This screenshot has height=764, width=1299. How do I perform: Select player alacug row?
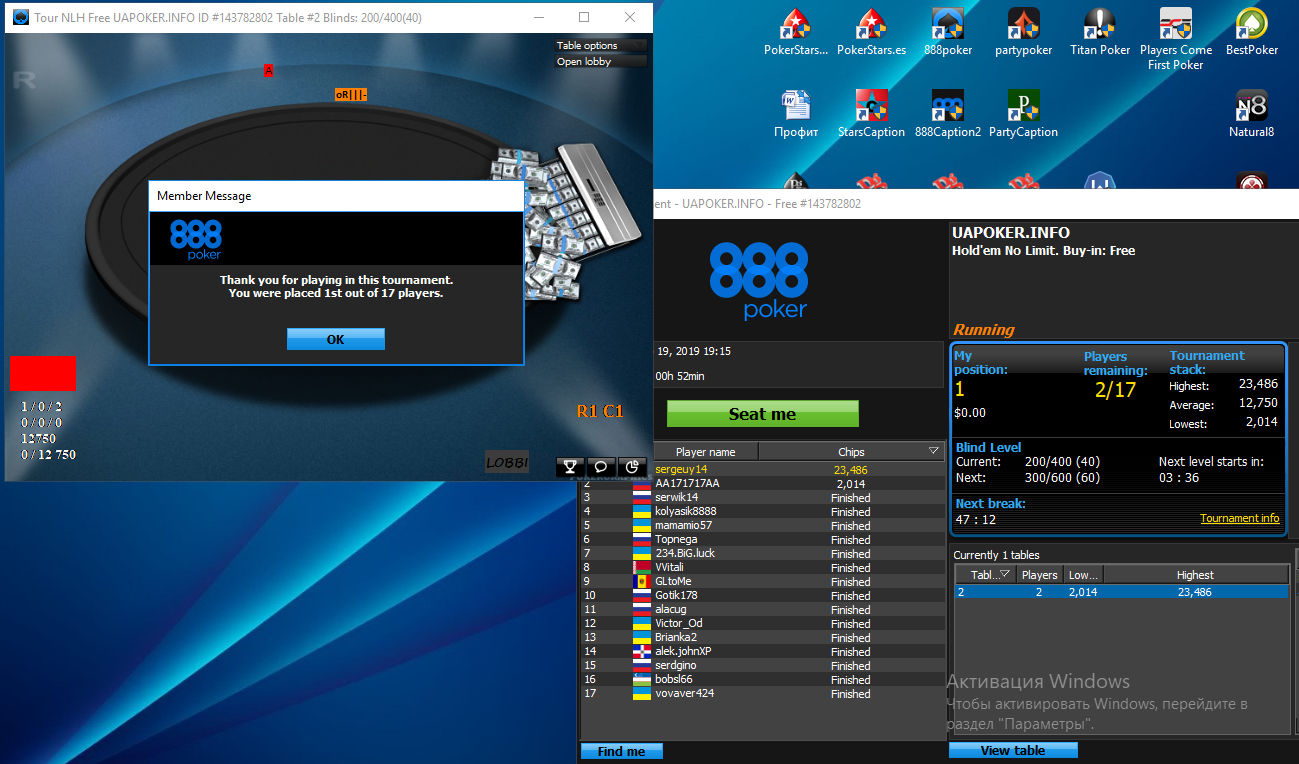tap(762, 609)
